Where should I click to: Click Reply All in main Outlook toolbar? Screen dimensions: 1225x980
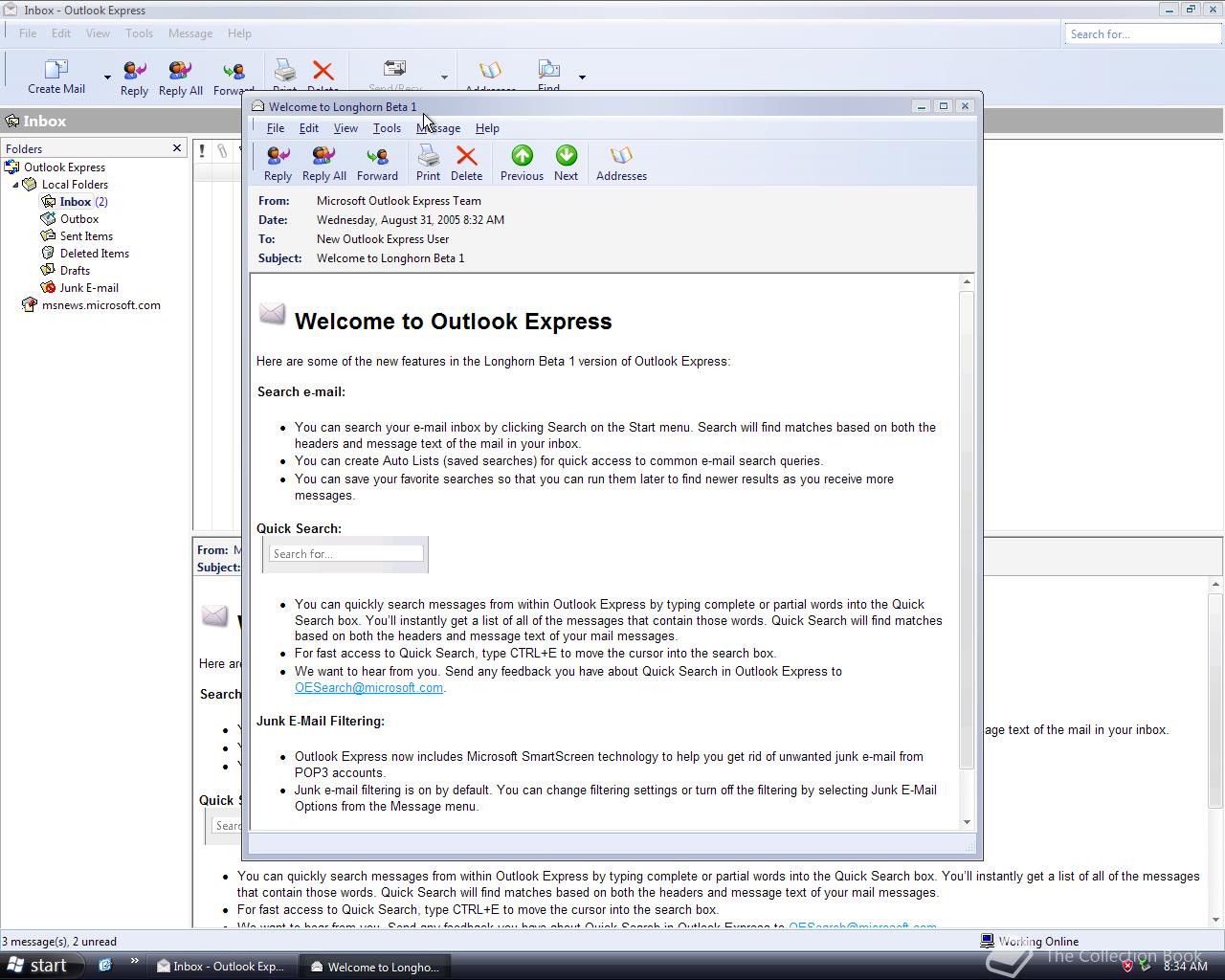point(180,78)
